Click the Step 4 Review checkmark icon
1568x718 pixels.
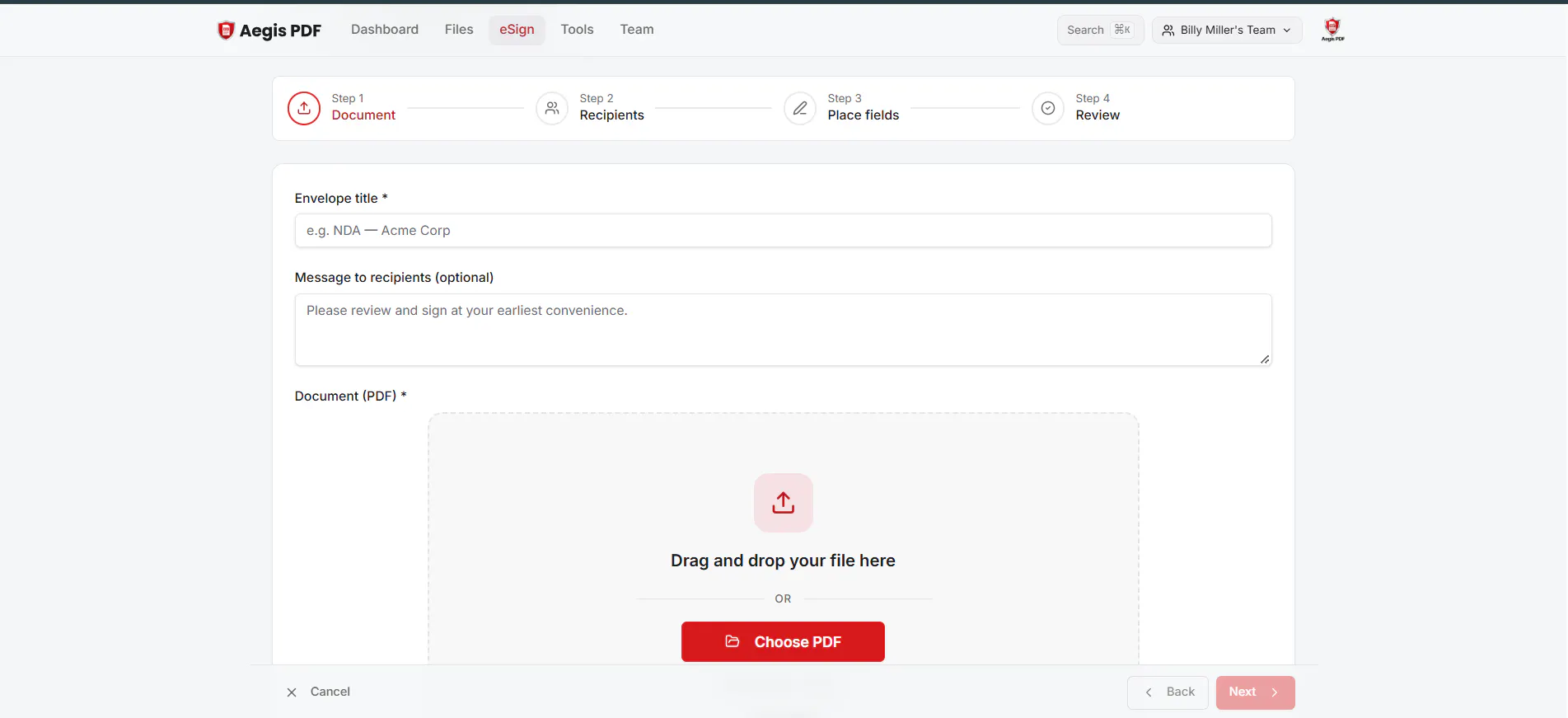pos(1048,108)
